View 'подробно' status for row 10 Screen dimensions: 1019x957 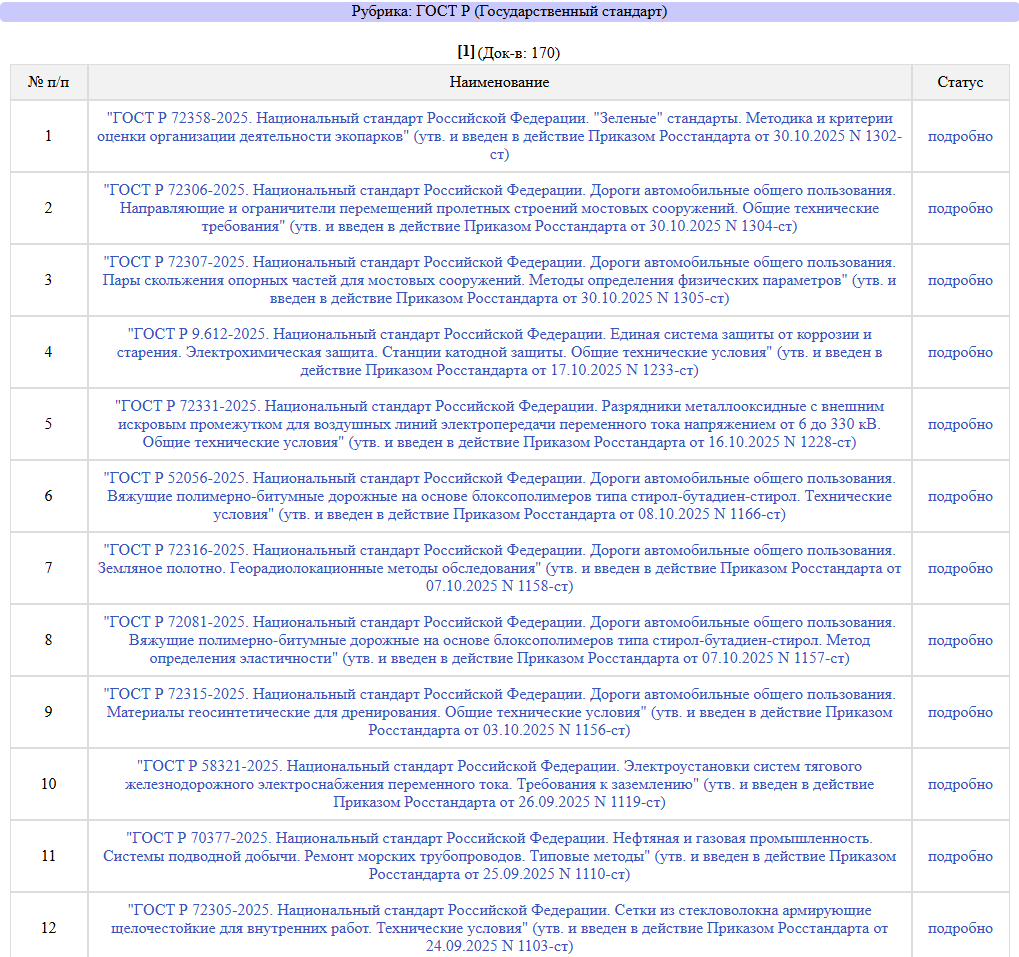[960, 784]
